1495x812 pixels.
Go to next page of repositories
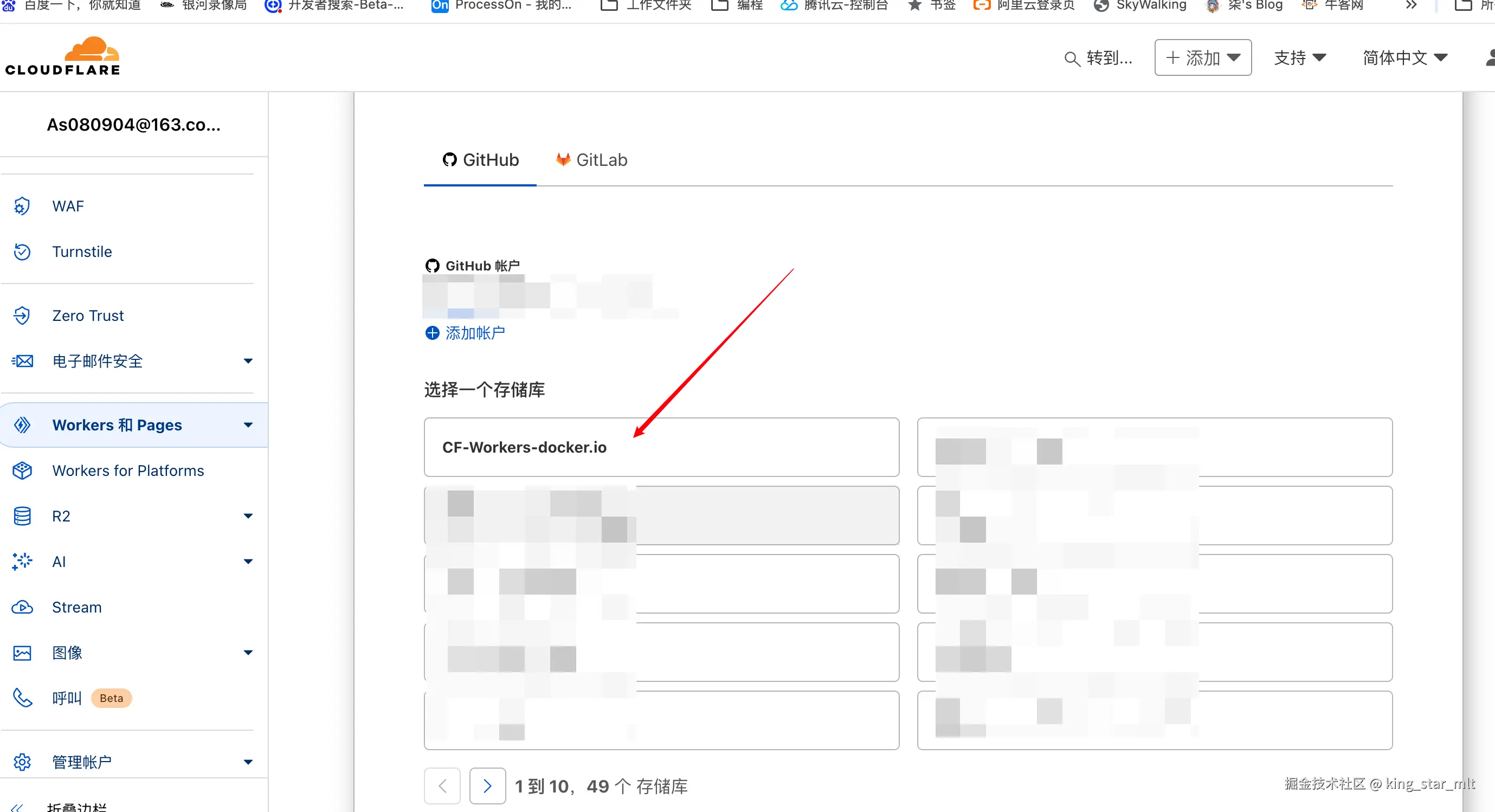(x=487, y=786)
